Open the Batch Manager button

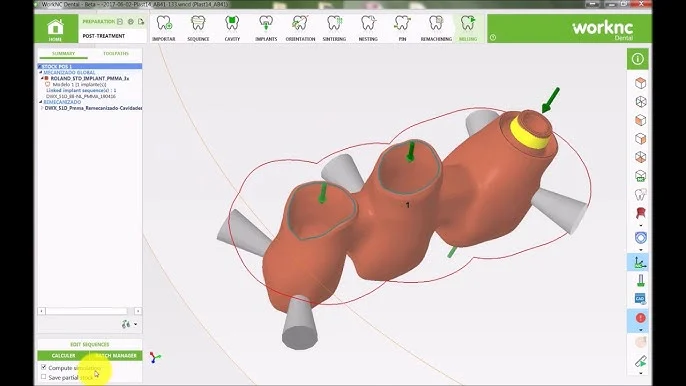[x=116, y=356]
